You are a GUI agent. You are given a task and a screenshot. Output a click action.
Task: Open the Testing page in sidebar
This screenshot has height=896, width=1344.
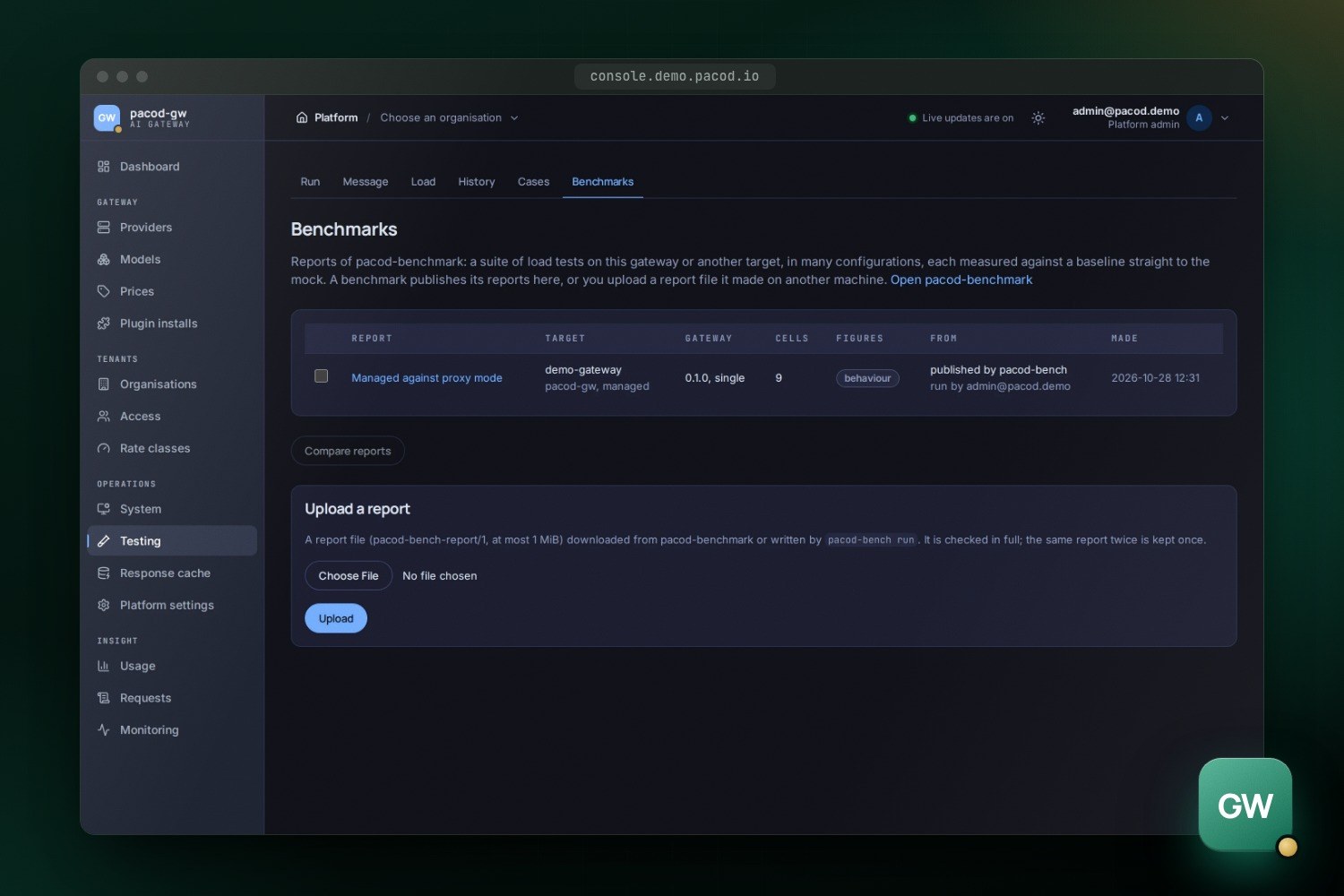172,541
